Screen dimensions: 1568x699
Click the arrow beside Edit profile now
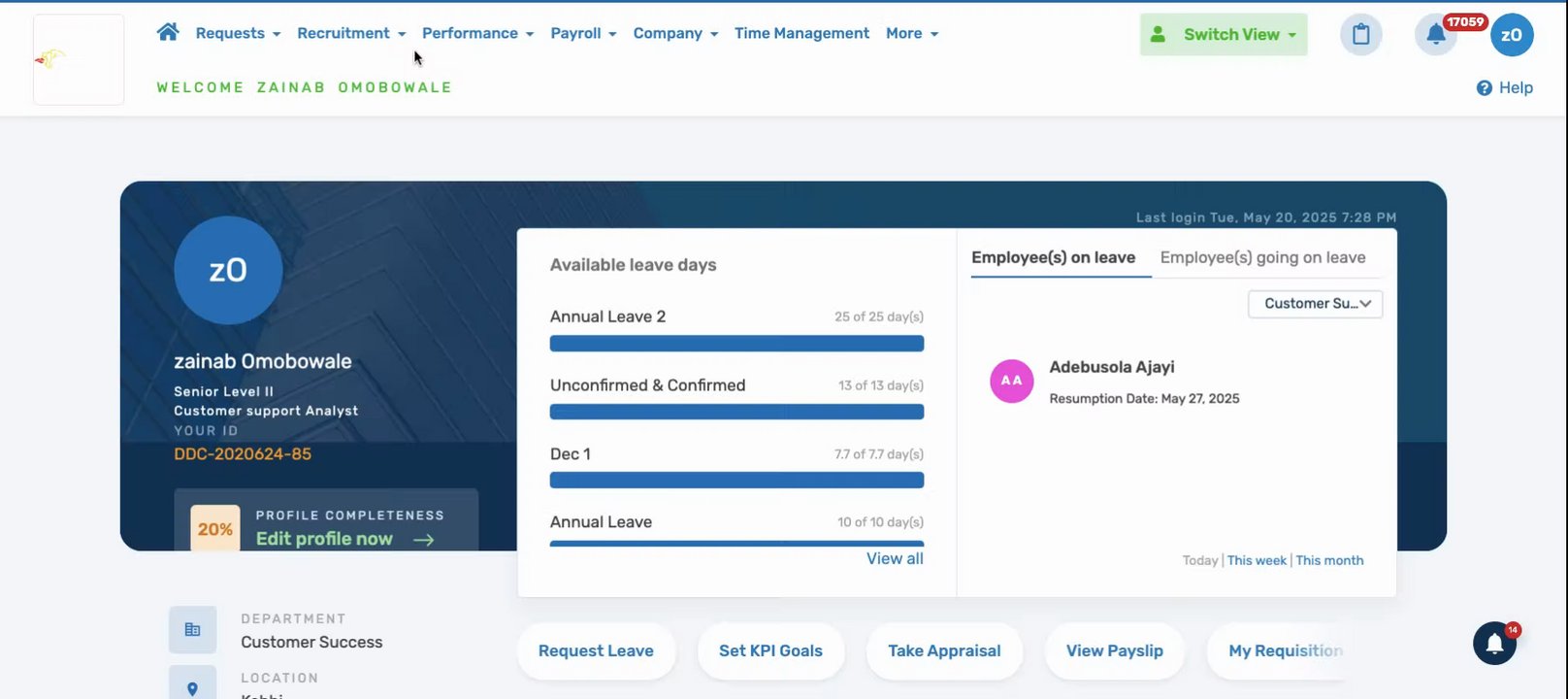click(x=424, y=540)
